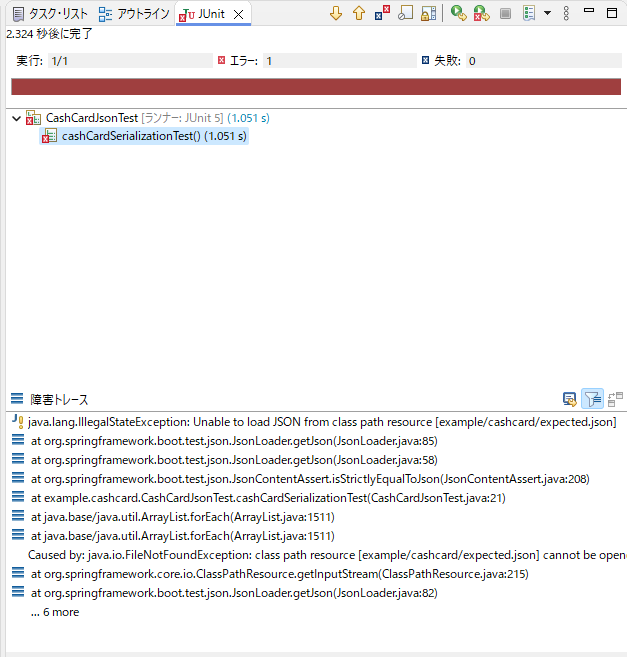This screenshot has height=657, width=627.
Task: Collapse the CashCardJsonTest tree node
Action: (x=16, y=119)
